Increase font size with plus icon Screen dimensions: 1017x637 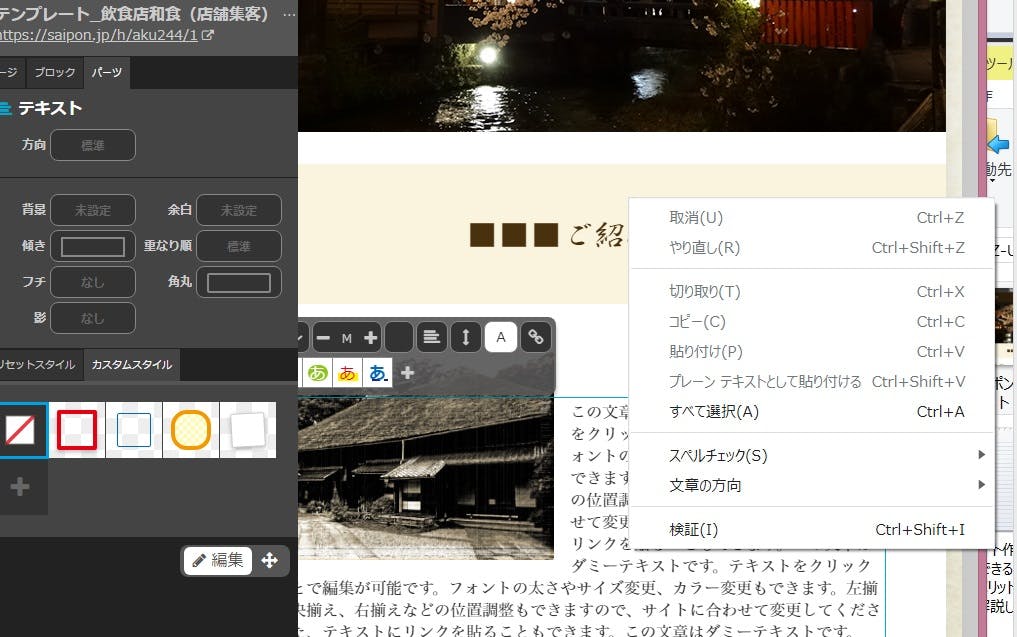371,338
